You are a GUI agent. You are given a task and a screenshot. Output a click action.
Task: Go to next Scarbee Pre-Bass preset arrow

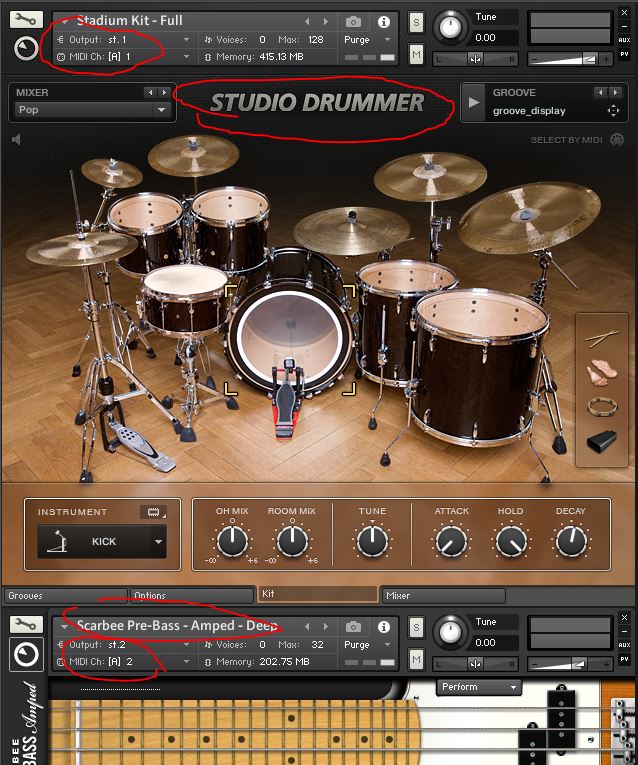[x=326, y=626]
